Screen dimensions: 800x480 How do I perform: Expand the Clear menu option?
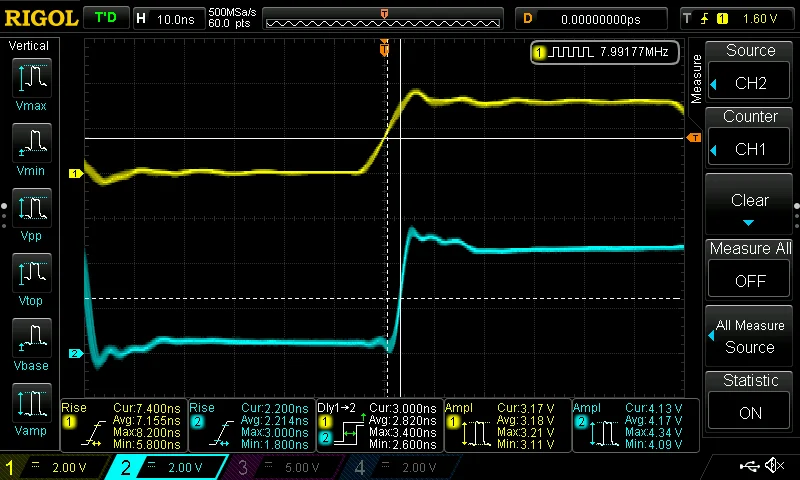(x=749, y=205)
